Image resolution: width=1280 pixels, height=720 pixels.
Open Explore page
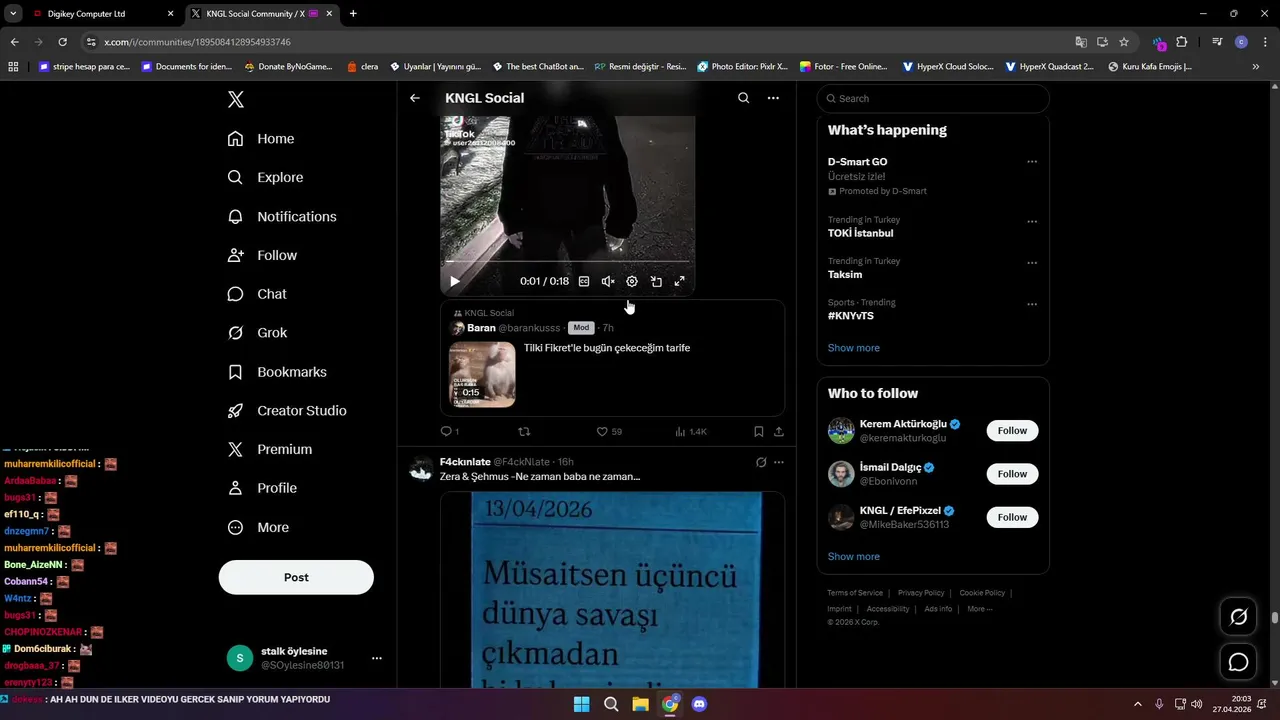coord(265,177)
